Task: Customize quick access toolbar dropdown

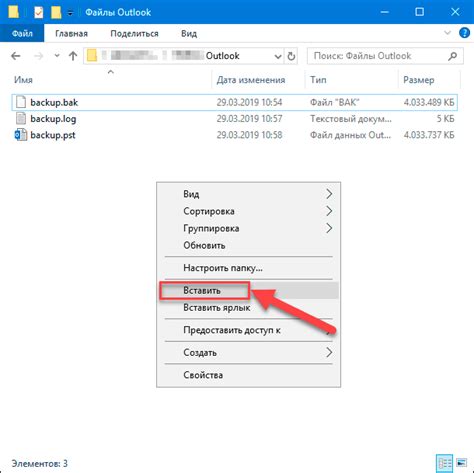Action: click(70, 13)
